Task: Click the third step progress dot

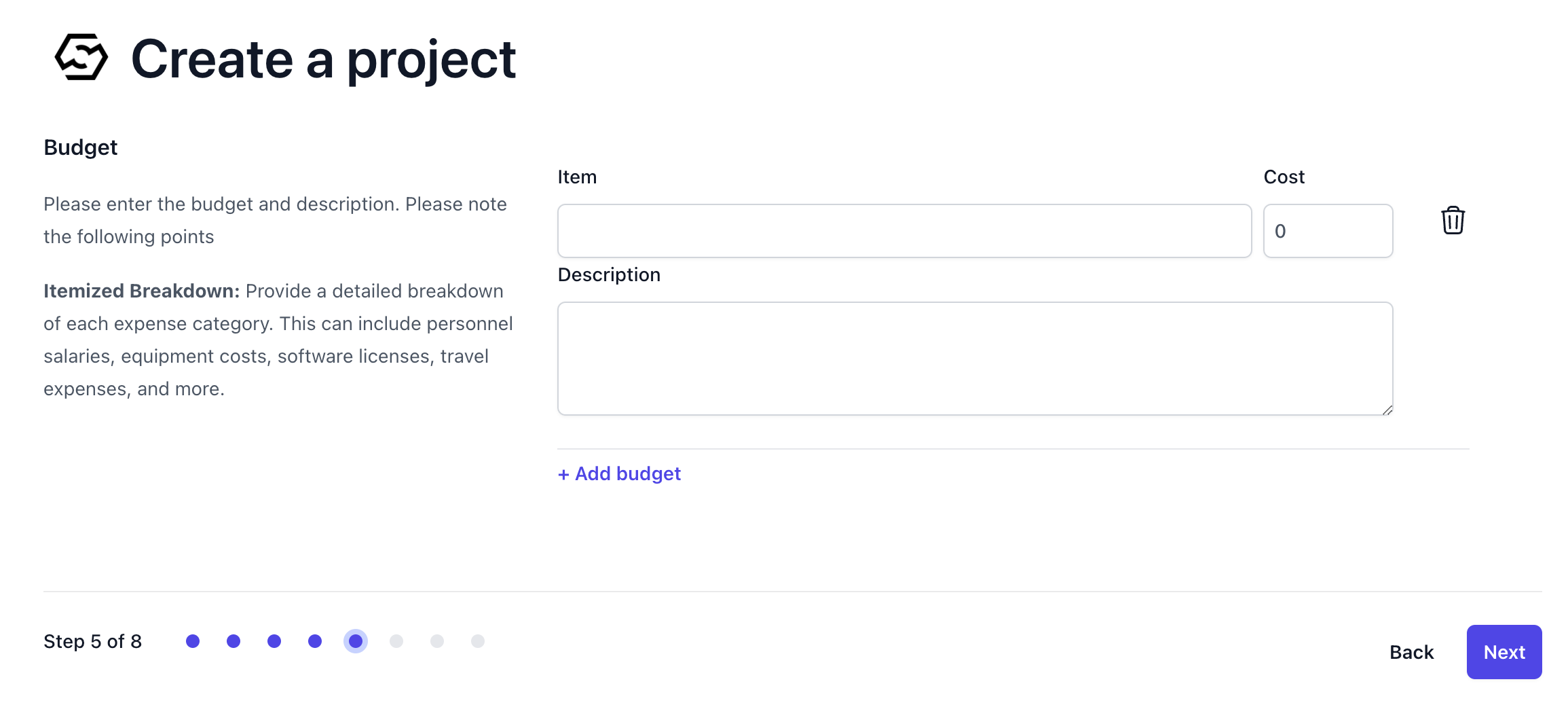Action: (x=274, y=641)
